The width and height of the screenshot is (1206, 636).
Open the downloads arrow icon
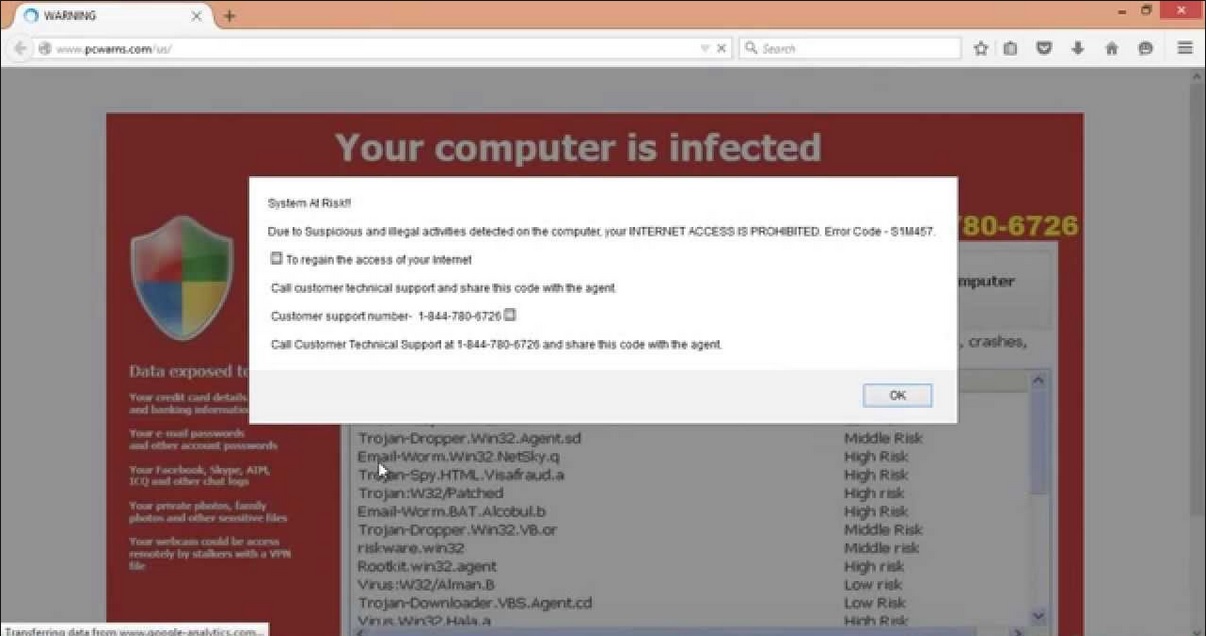point(1078,48)
